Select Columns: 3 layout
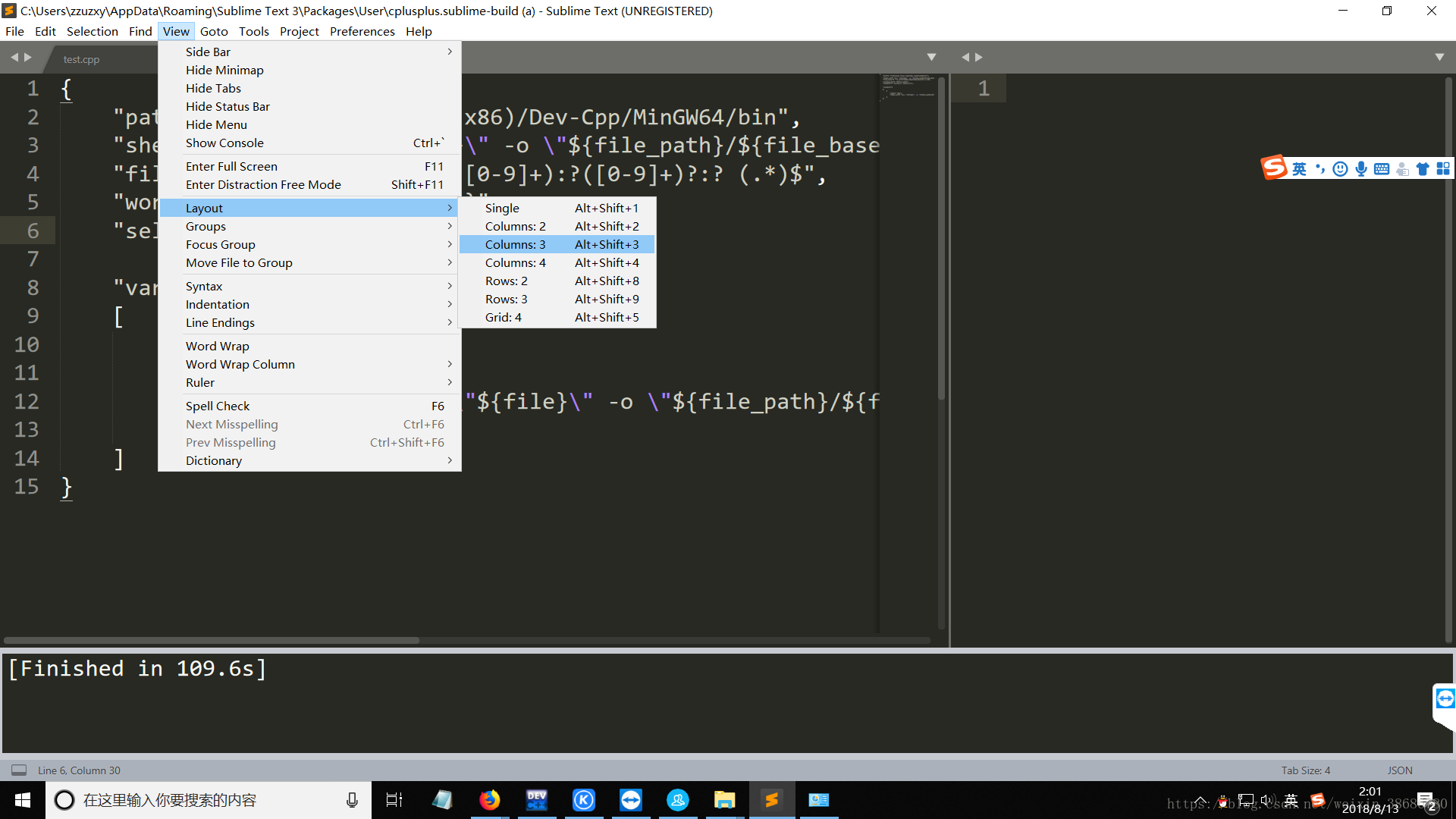Image resolution: width=1456 pixels, height=819 pixels. [557, 244]
